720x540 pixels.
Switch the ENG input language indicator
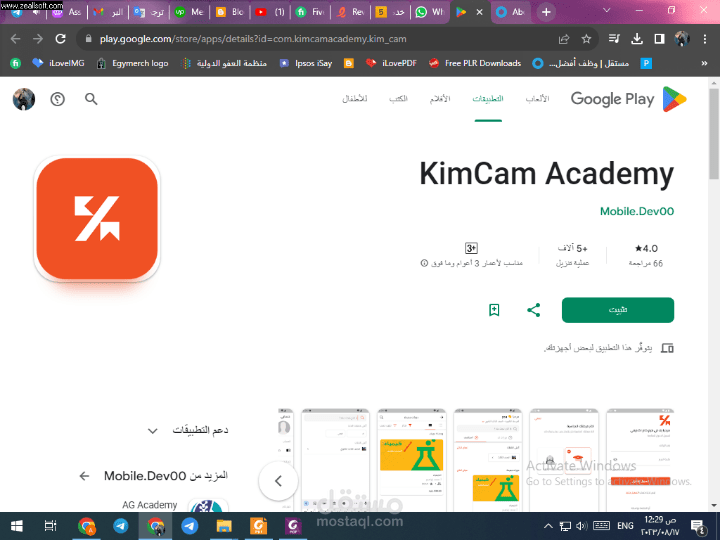(625, 526)
